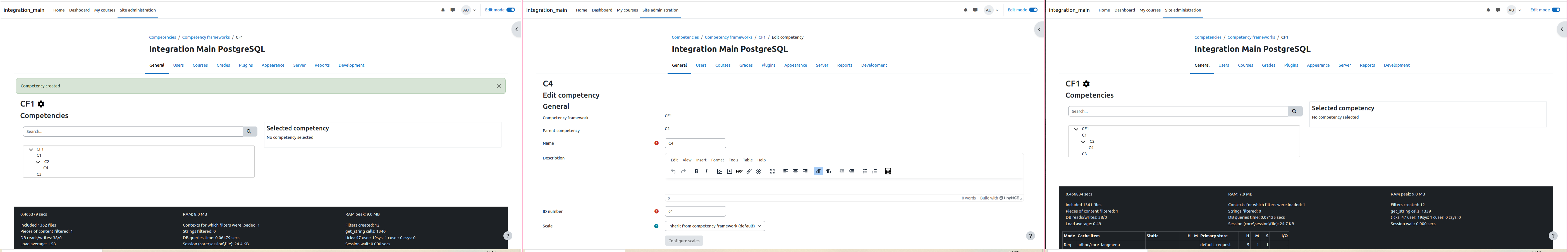This screenshot has height=252, width=1568.
Task: Open Insert menu in TinyMCE menubar
Action: pos(701,160)
